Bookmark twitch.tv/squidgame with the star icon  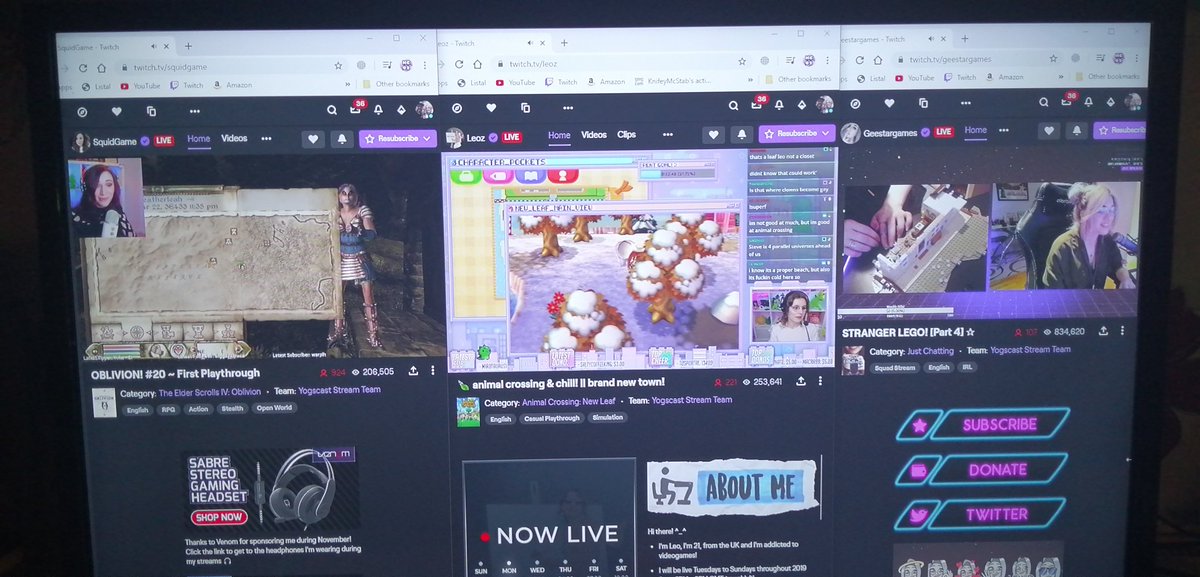pyautogui.click(x=338, y=65)
